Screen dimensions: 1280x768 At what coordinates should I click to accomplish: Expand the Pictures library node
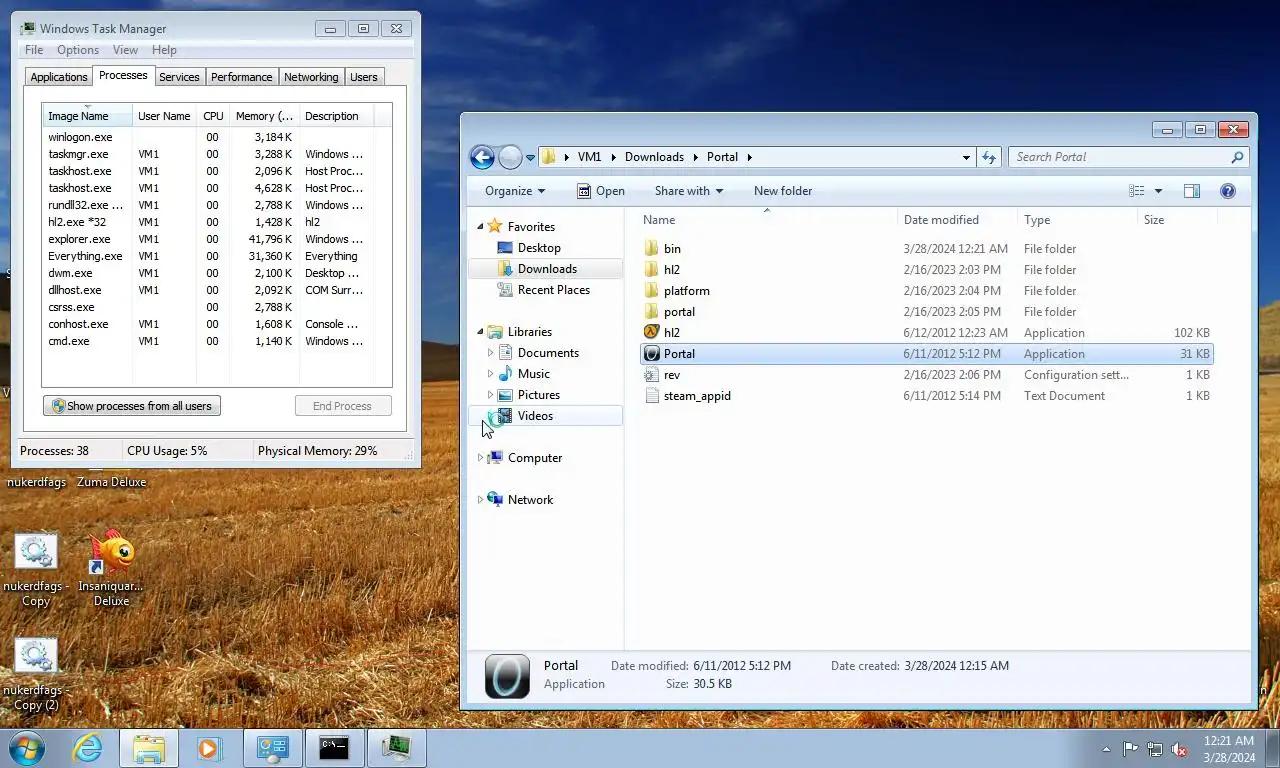tap(490, 395)
